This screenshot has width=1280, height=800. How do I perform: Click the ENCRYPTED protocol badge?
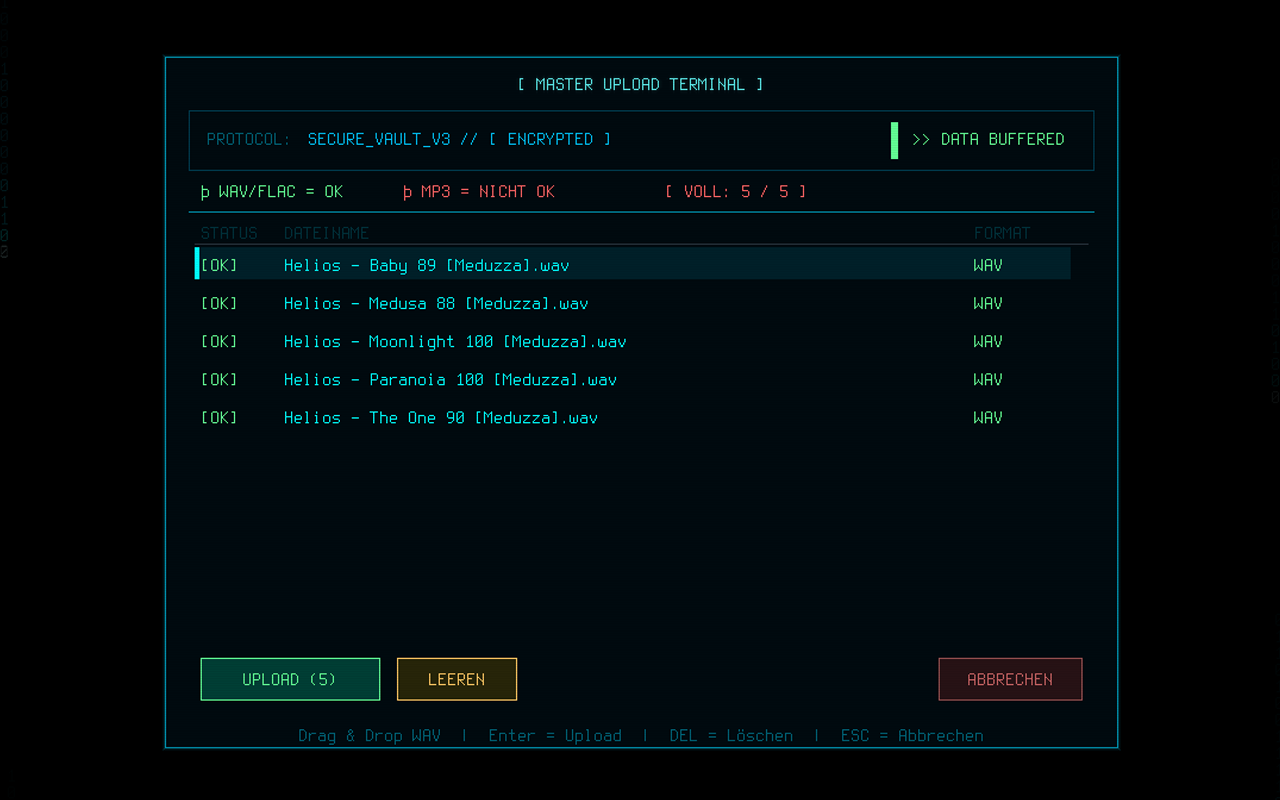[x=551, y=139]
